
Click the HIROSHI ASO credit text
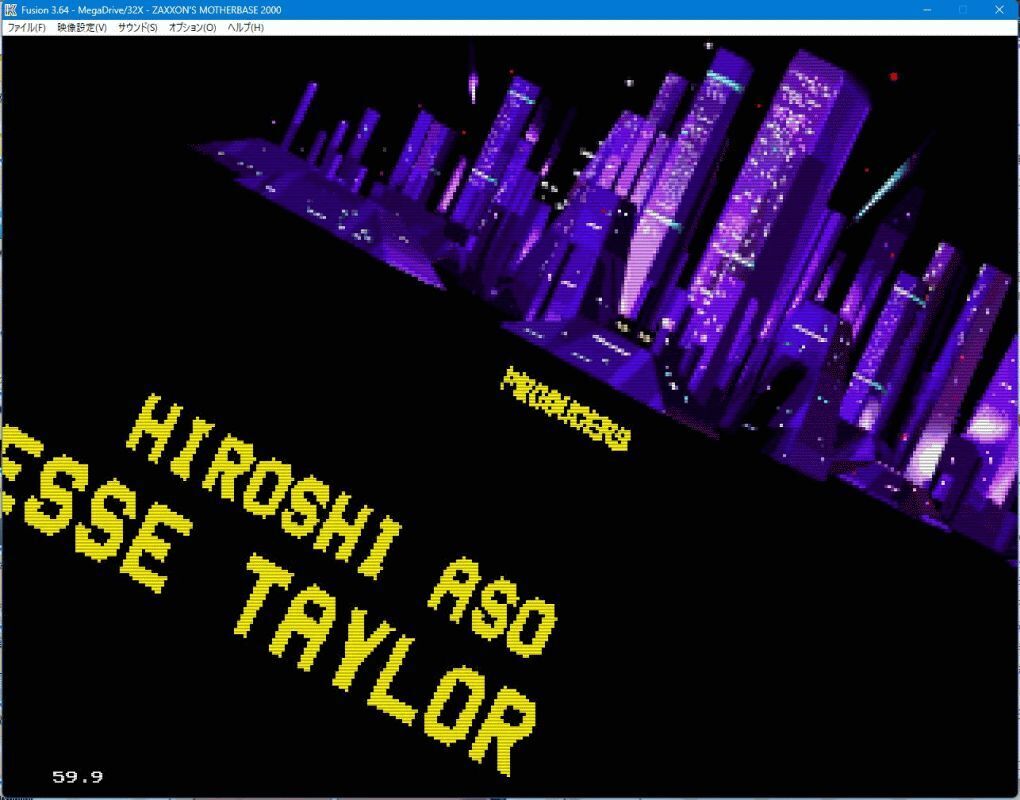click(342, 526)
